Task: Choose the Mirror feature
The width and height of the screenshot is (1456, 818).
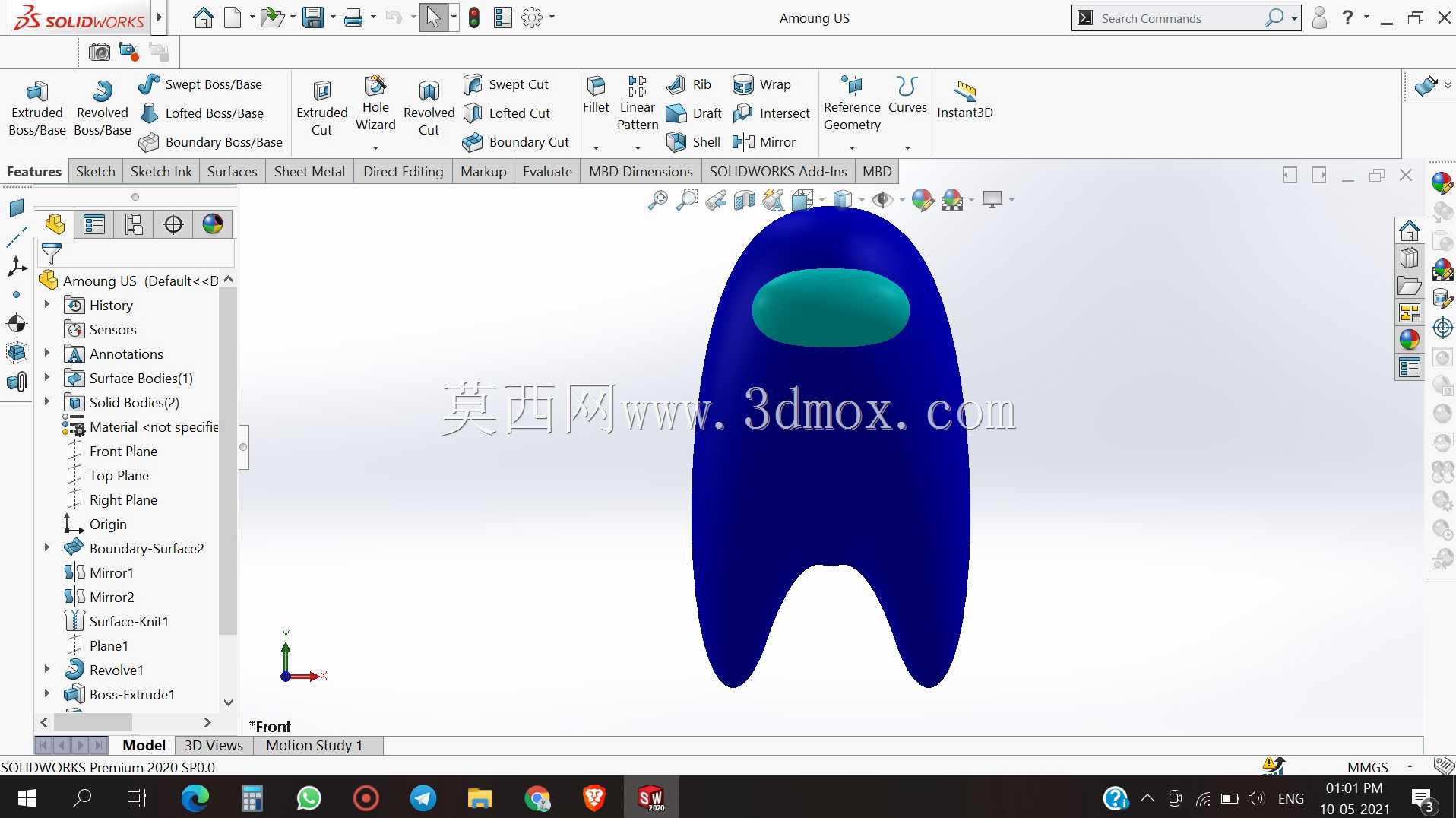Action: (764, 142)
